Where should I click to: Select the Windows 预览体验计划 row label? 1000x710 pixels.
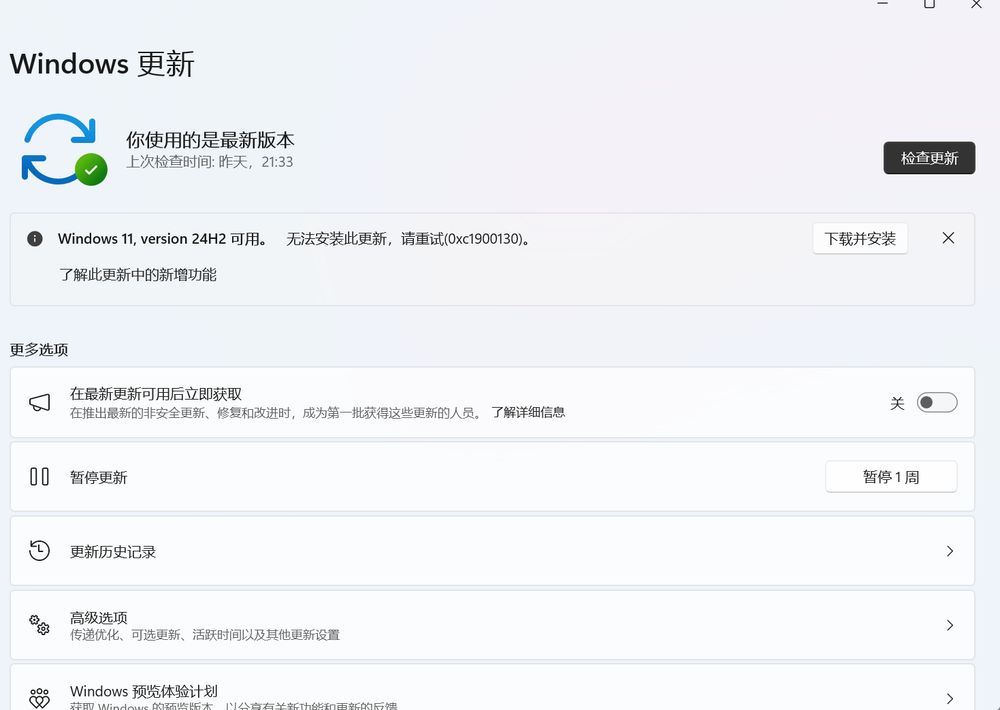tap(144, 692)
